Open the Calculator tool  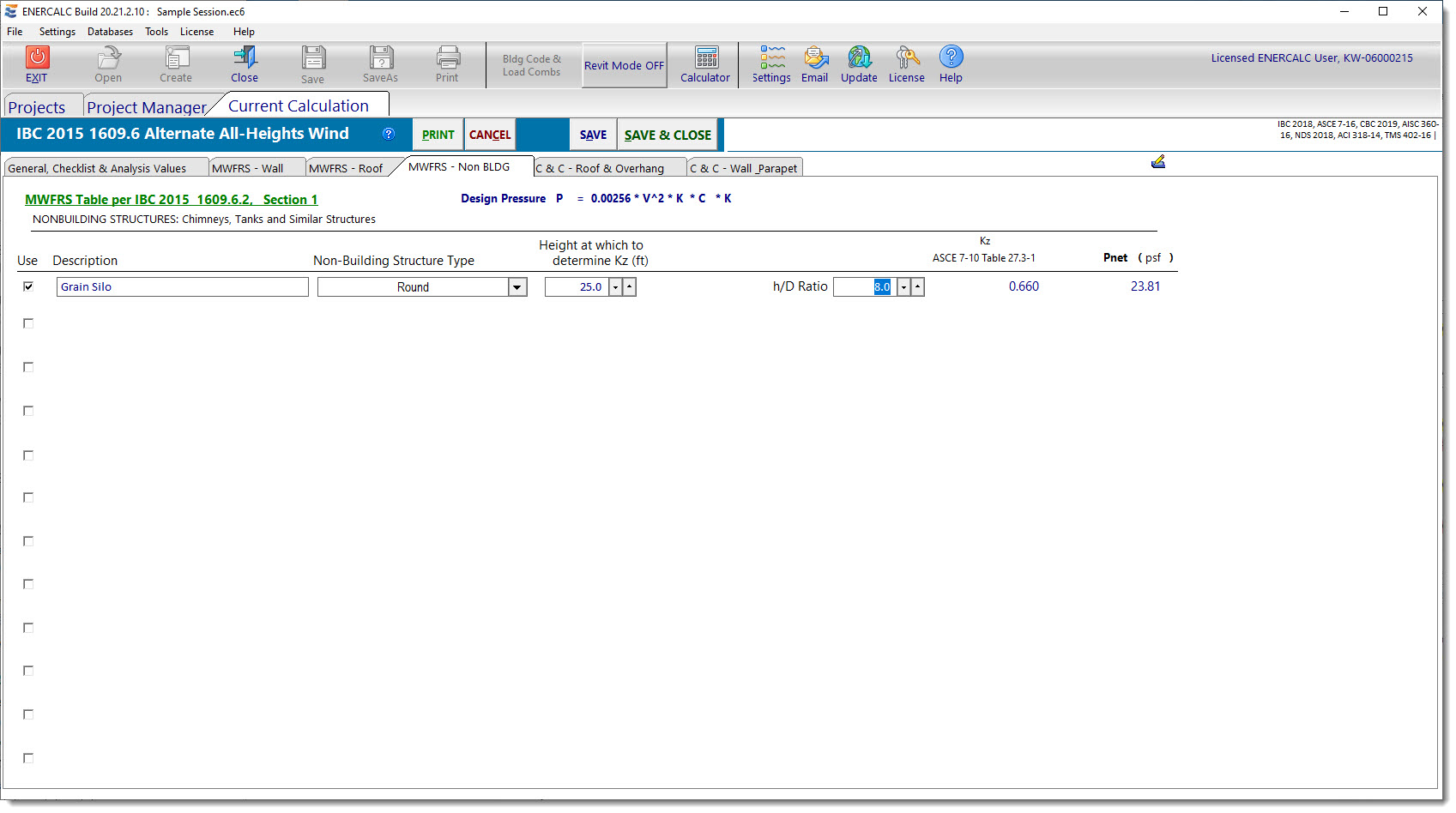pos(705,57)
